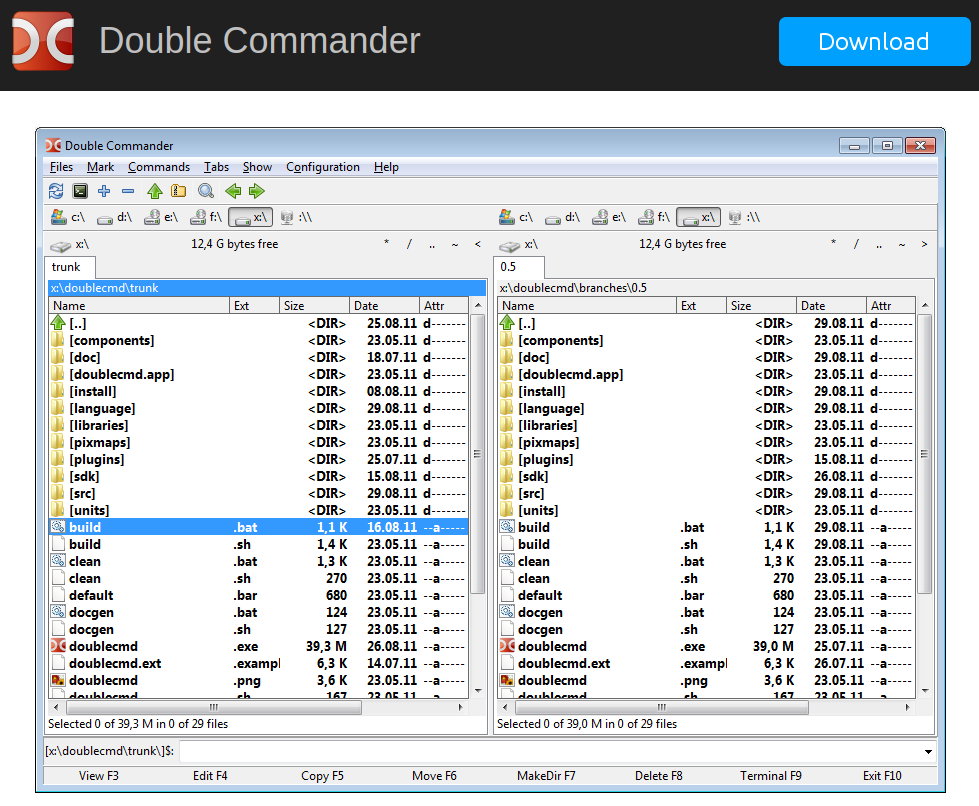The image size is (979, 806).
Task: Select drive d:\ in left panel
Action: (114, 217)
